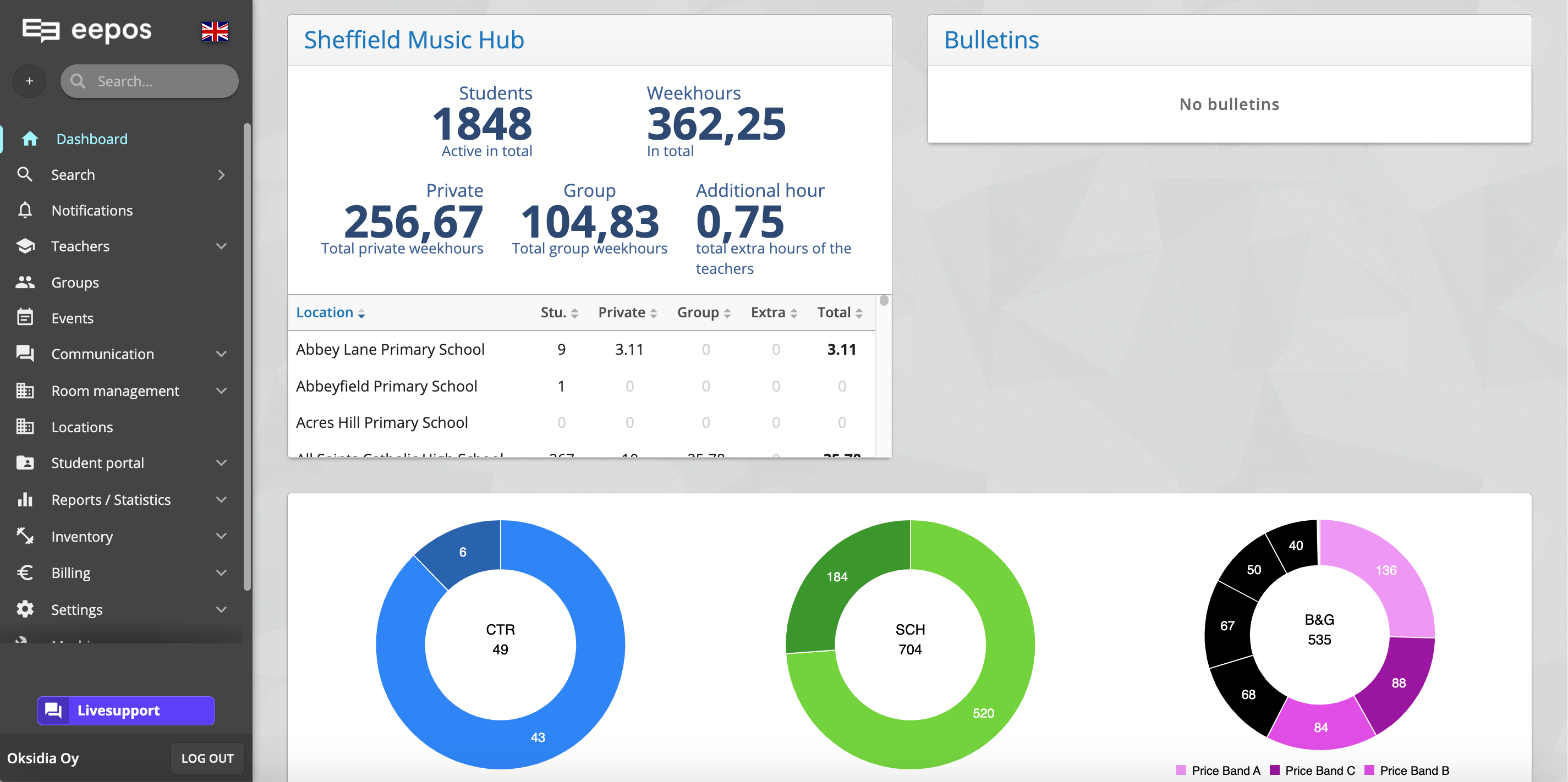
Task: Toggle the Price Band C legend swatch
Action: pyautogui.click(x=1275, y=770)
